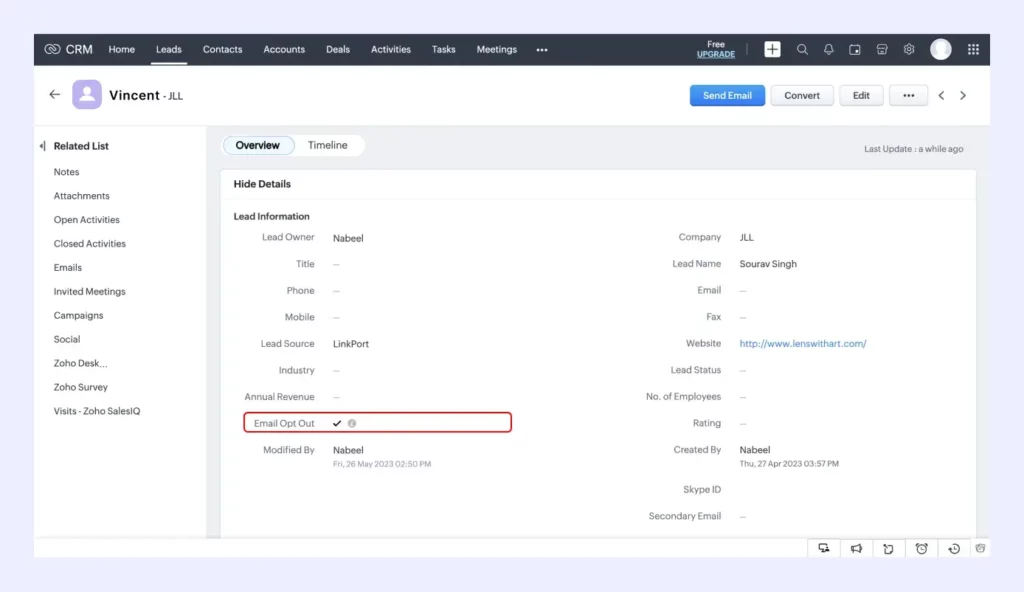The width and height of the screenshot is (1024, 592).
Task: Open Campaigns in the related list
Action: (78, 316)
